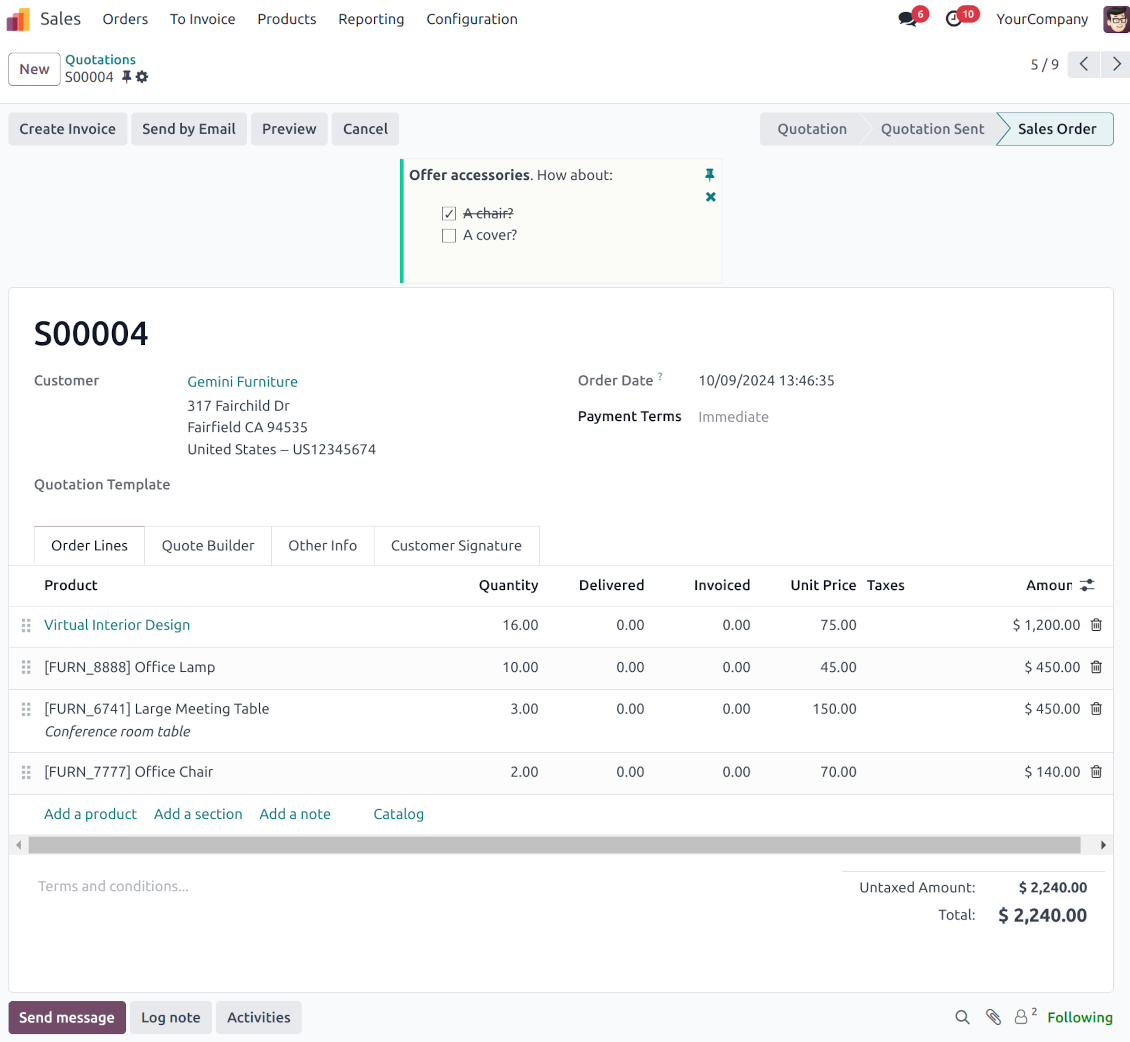Open the activities clock icon

954,19
